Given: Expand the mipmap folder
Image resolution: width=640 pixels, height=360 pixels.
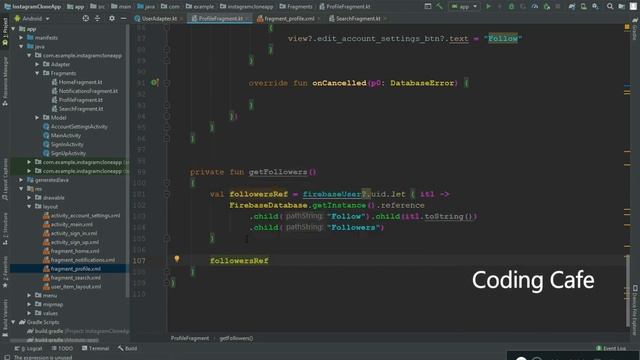Looking at the screenshot, I should [x=29, y=304].
